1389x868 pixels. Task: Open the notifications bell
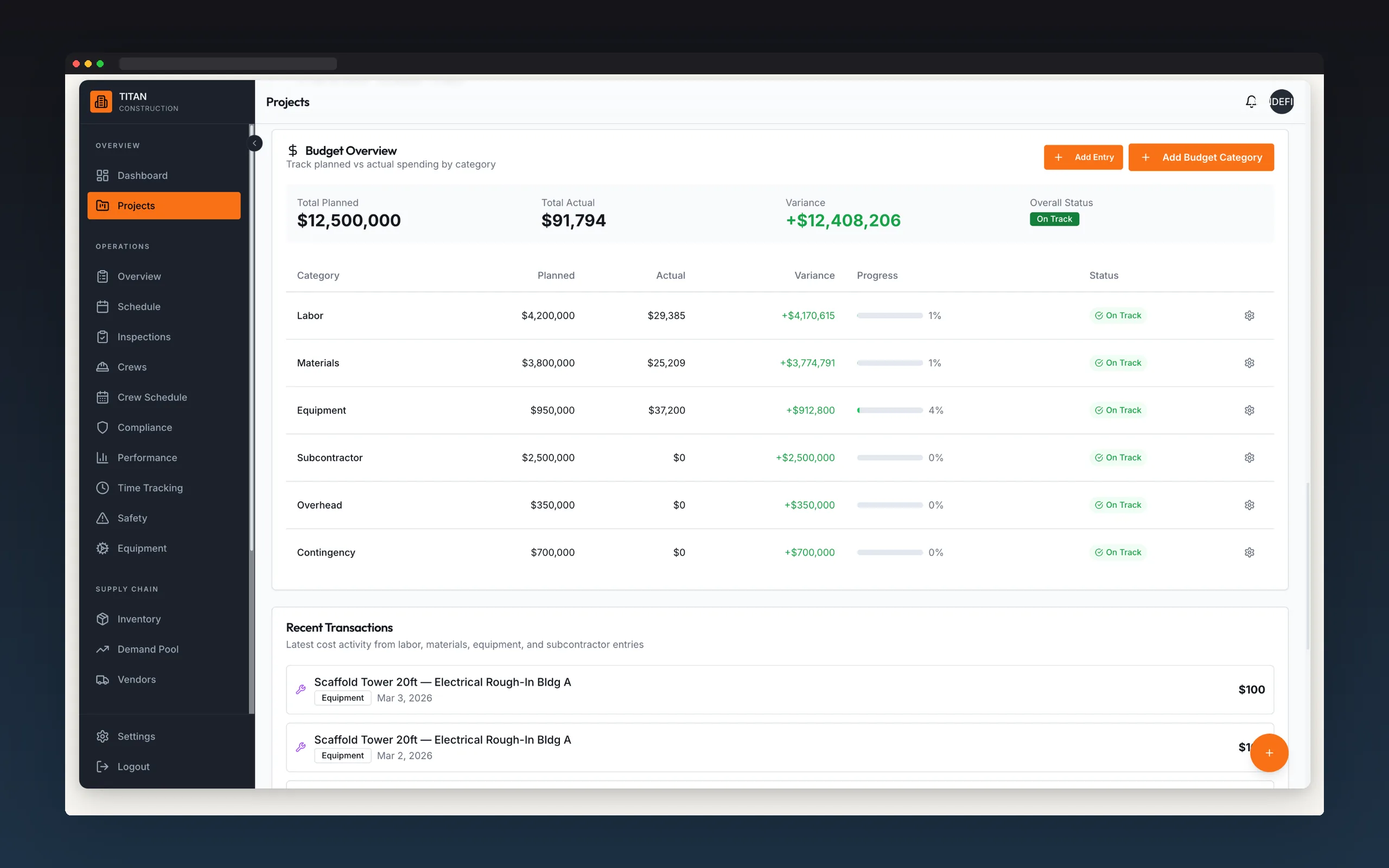click(x=1251, y=101)
